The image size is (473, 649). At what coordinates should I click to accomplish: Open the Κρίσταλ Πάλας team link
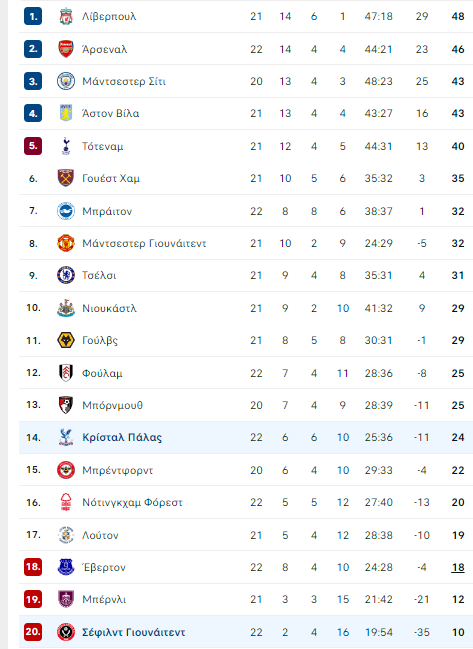(122, 437)
